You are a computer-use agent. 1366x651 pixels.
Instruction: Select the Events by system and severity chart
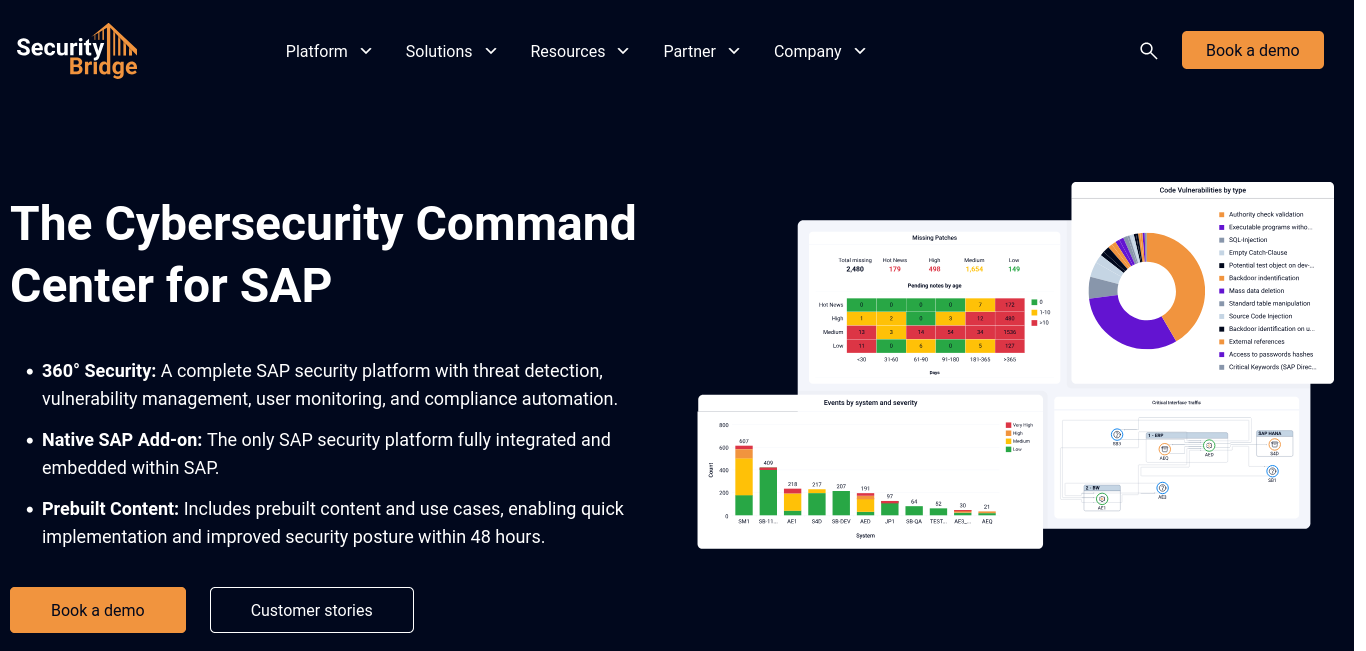tap(870, 471)
